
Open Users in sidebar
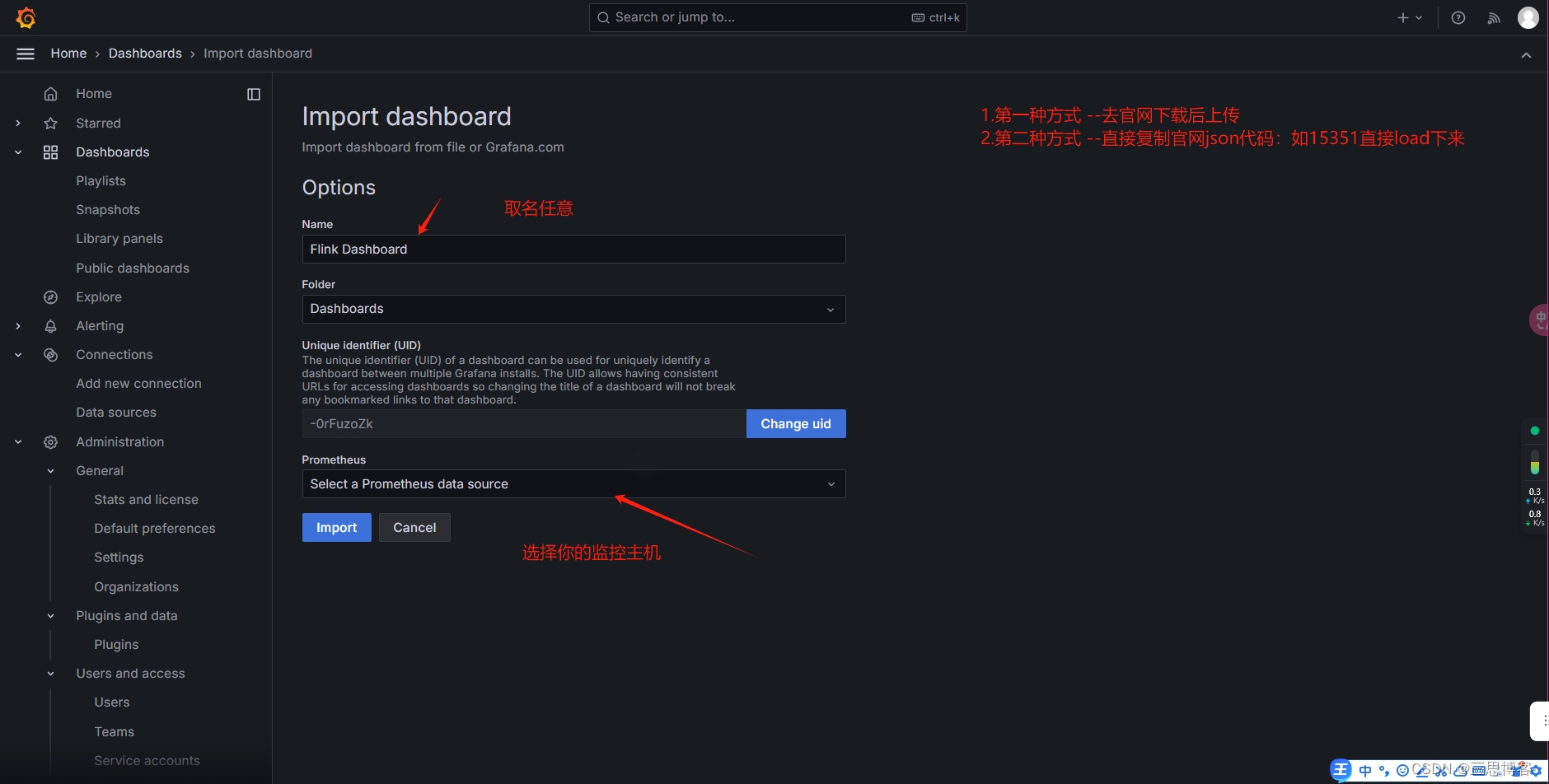(112, 702)
